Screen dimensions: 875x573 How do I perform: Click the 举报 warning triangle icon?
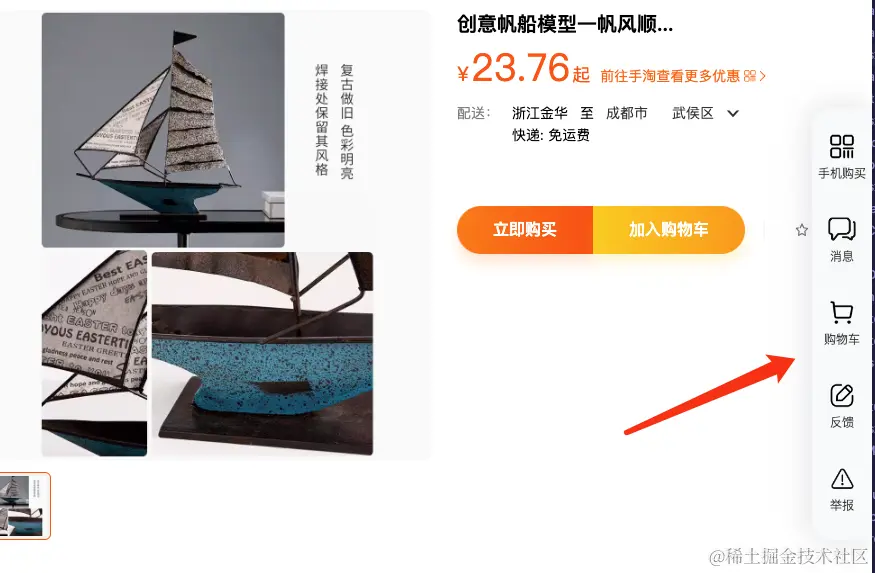coord(842,479)
